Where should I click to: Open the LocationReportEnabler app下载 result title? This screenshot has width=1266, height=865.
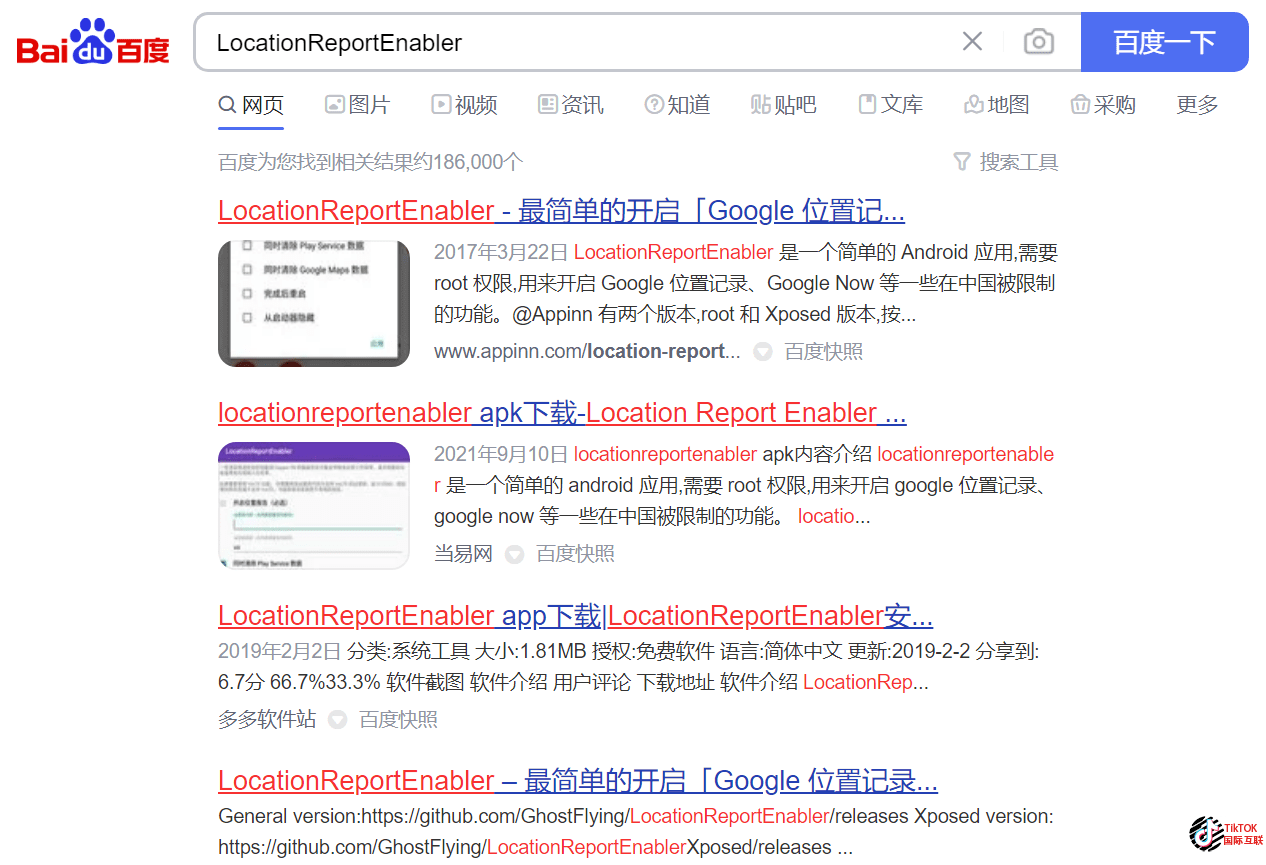[576, 615]
